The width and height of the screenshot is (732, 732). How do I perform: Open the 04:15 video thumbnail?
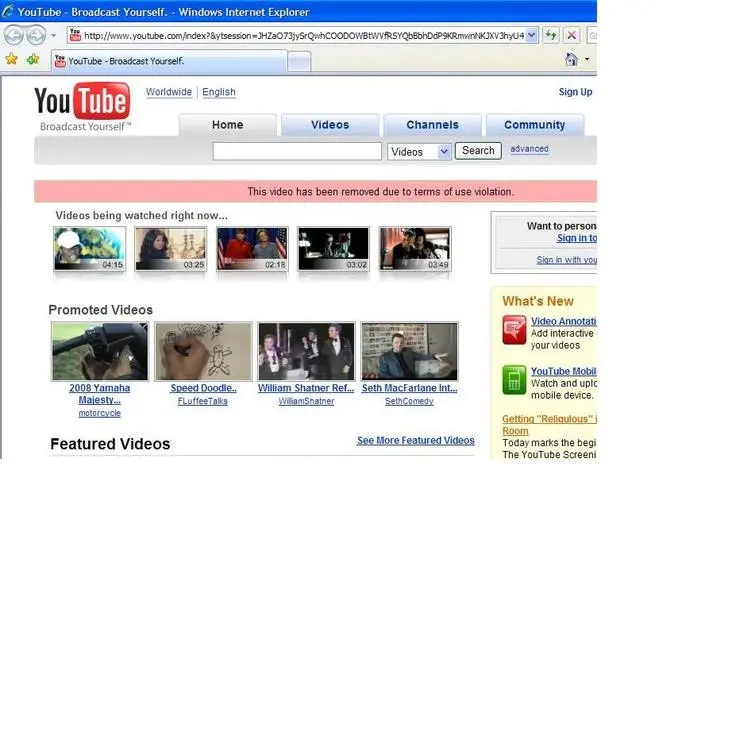(90, 249)
